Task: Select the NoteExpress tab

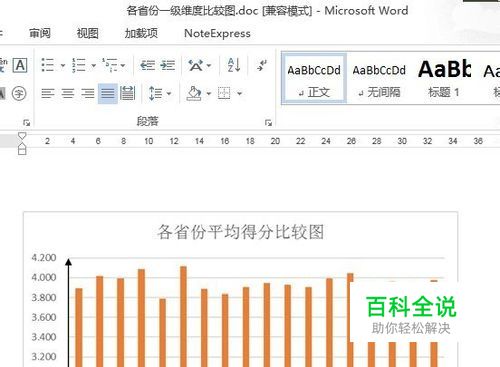Action: pyautogui.click(x=217, y=33)
